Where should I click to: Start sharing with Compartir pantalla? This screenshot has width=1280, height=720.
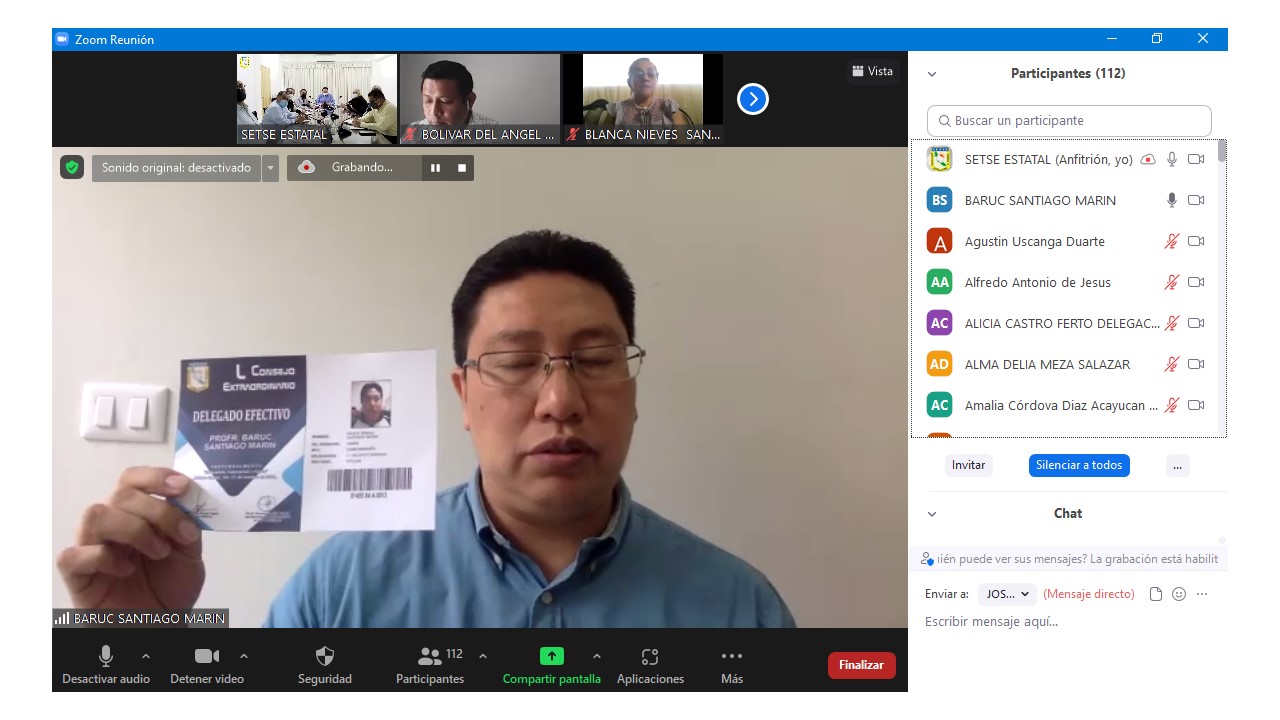(x=552, y=666)
